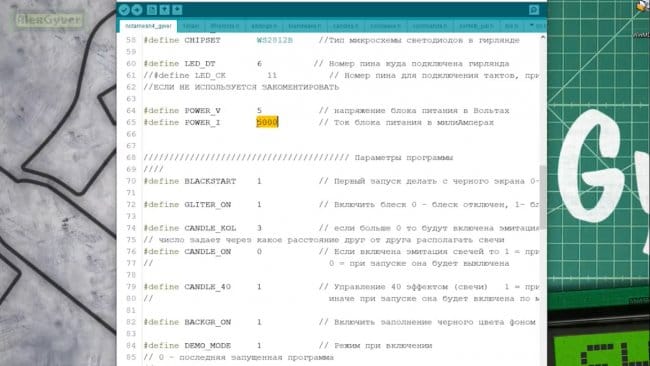The width and height of the screenshot is (650, 366).
Task: Click the WS2812B chipset value
Action: point(274,40)
